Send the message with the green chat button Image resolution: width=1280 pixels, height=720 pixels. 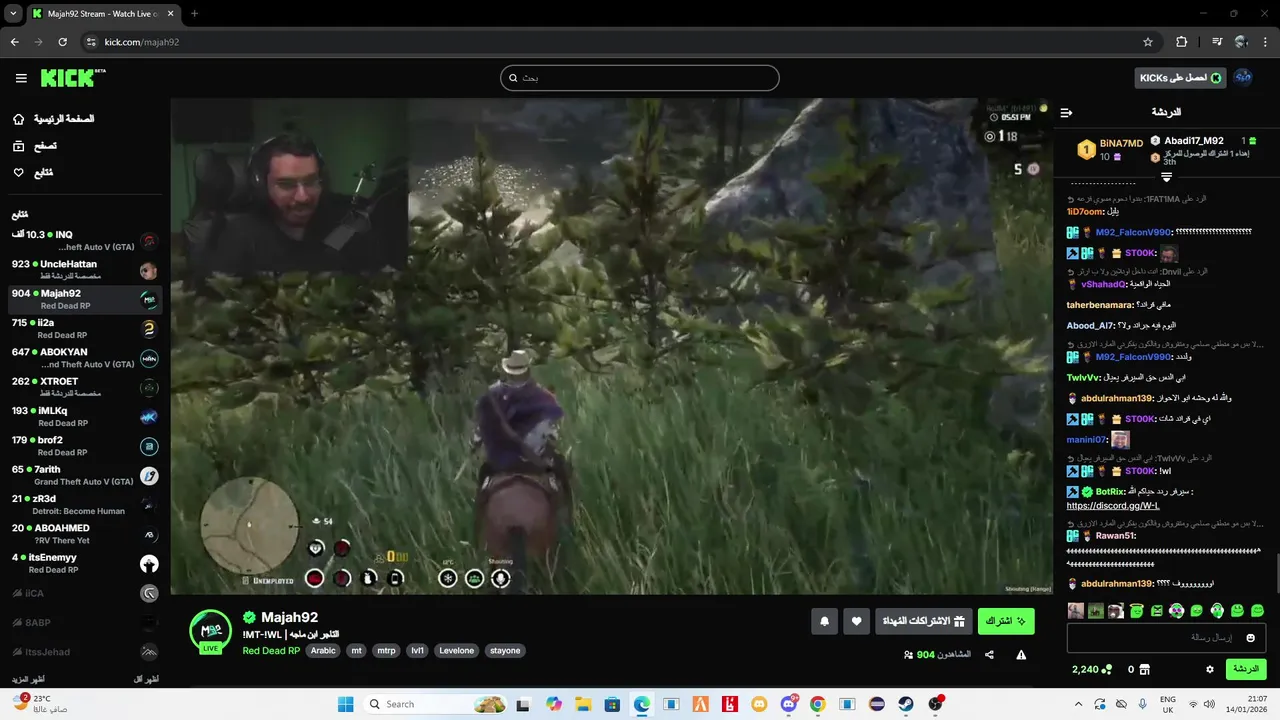[x=1246, y=669]
